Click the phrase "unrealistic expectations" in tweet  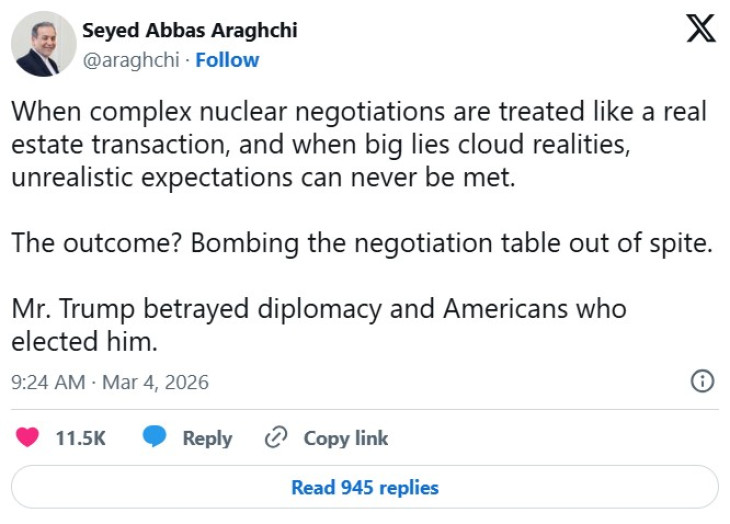point(139,176)
